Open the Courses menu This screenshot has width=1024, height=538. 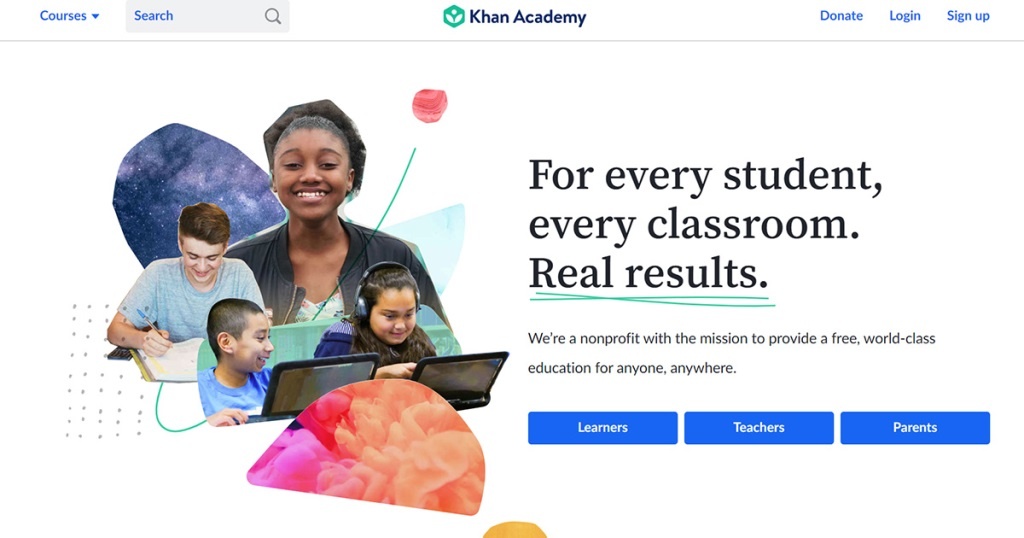coord(69,16)
